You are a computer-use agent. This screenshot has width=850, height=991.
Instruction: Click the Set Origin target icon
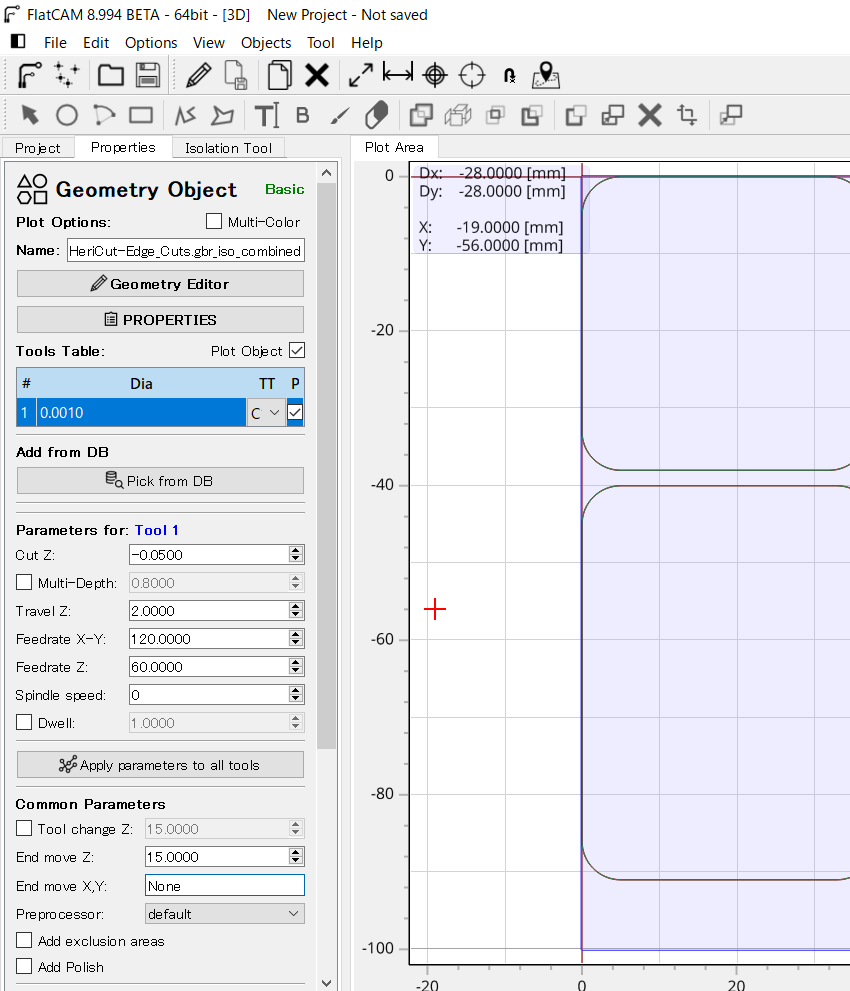pyautogui.click(x=435, y=75)
